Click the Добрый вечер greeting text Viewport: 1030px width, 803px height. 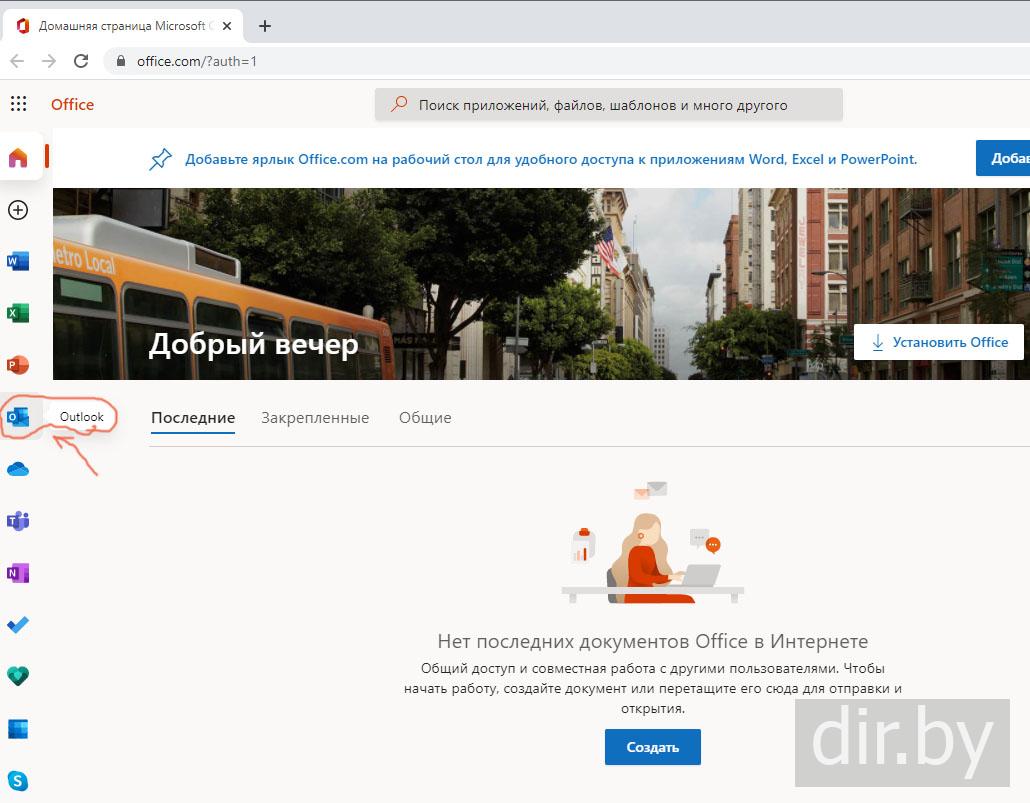(254, 344)
